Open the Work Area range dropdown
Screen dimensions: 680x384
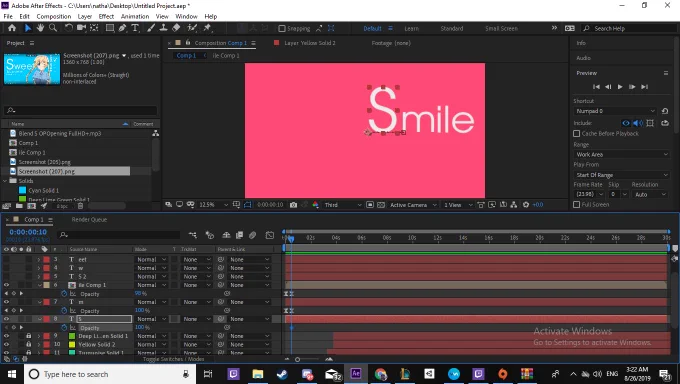[621, 154]
